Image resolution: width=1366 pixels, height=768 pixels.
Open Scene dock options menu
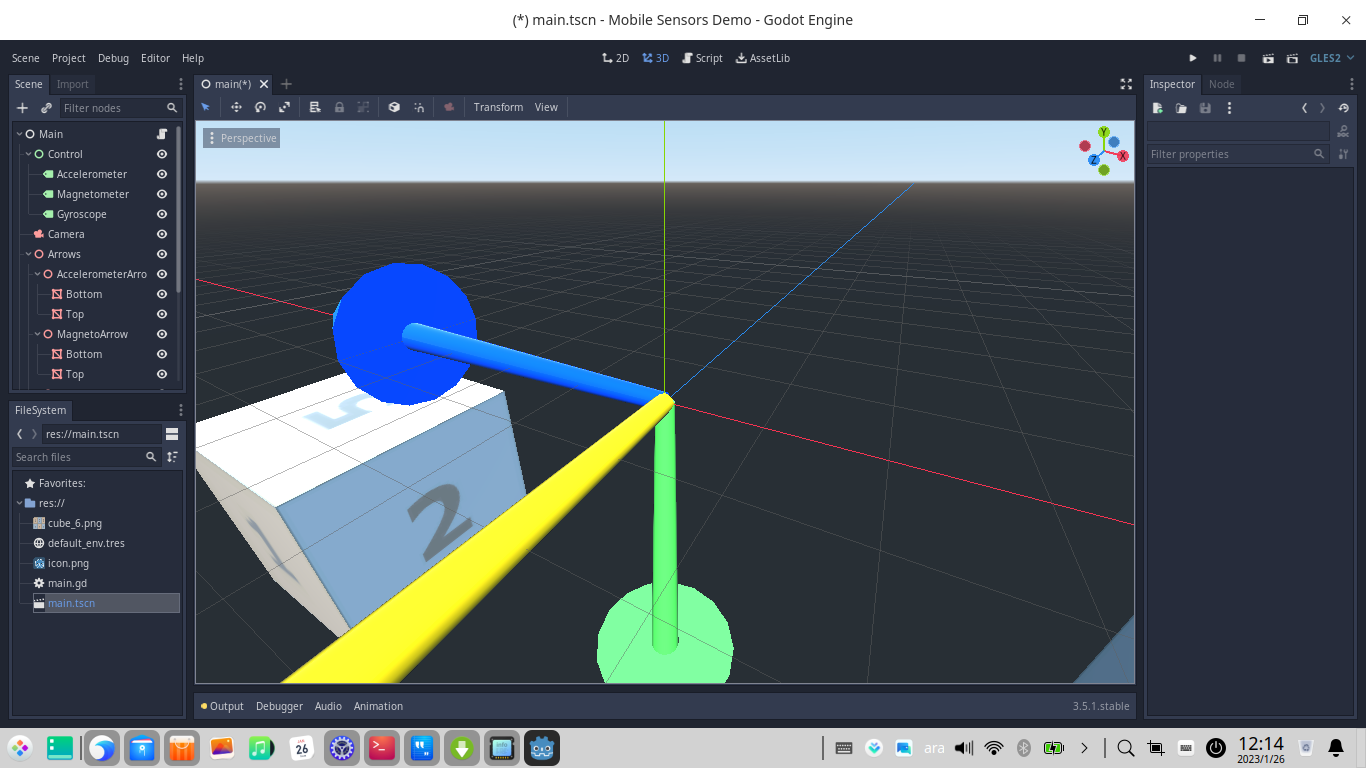click(181, 84)
